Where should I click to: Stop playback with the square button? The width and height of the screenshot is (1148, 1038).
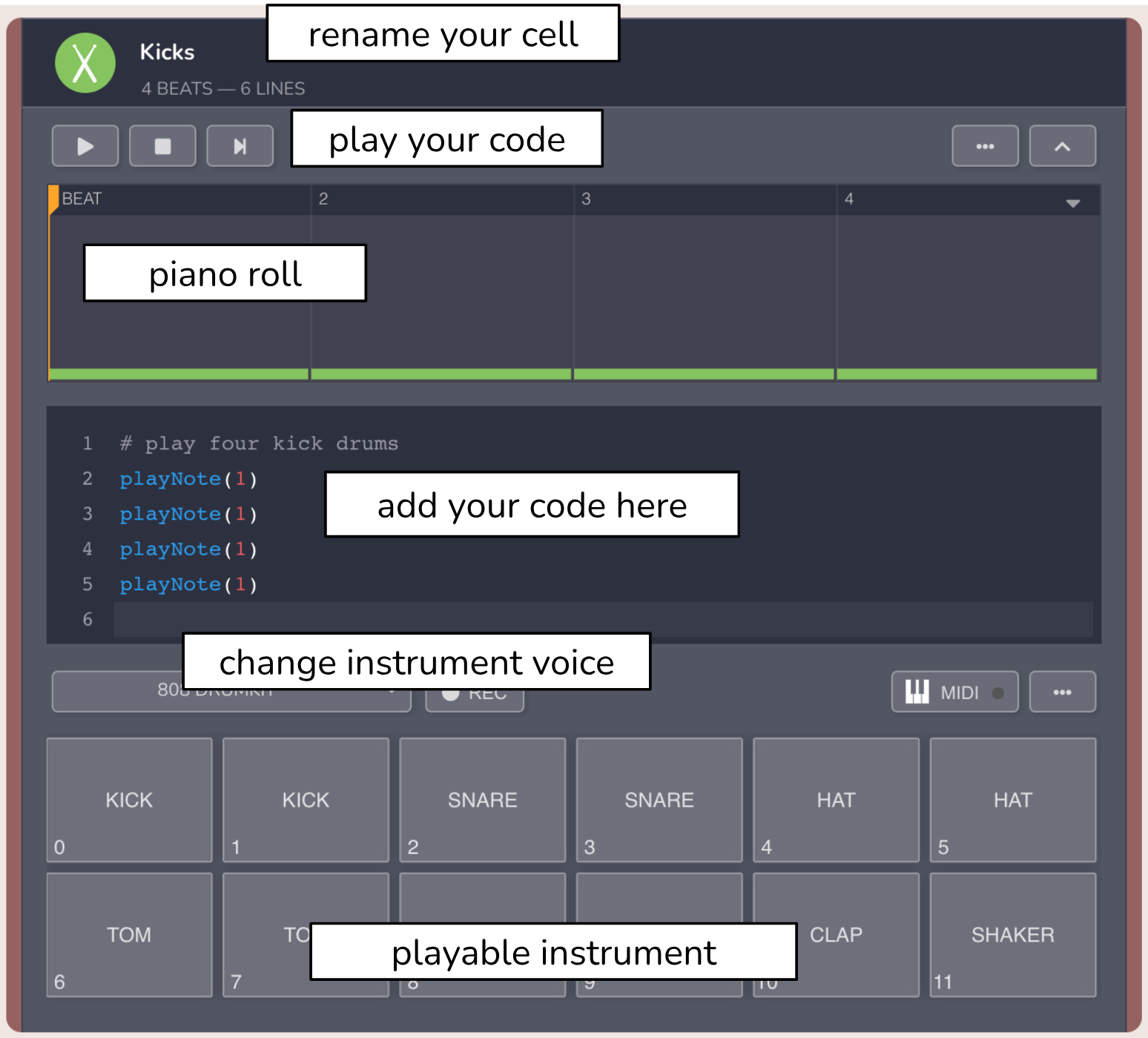pos(162,146)
